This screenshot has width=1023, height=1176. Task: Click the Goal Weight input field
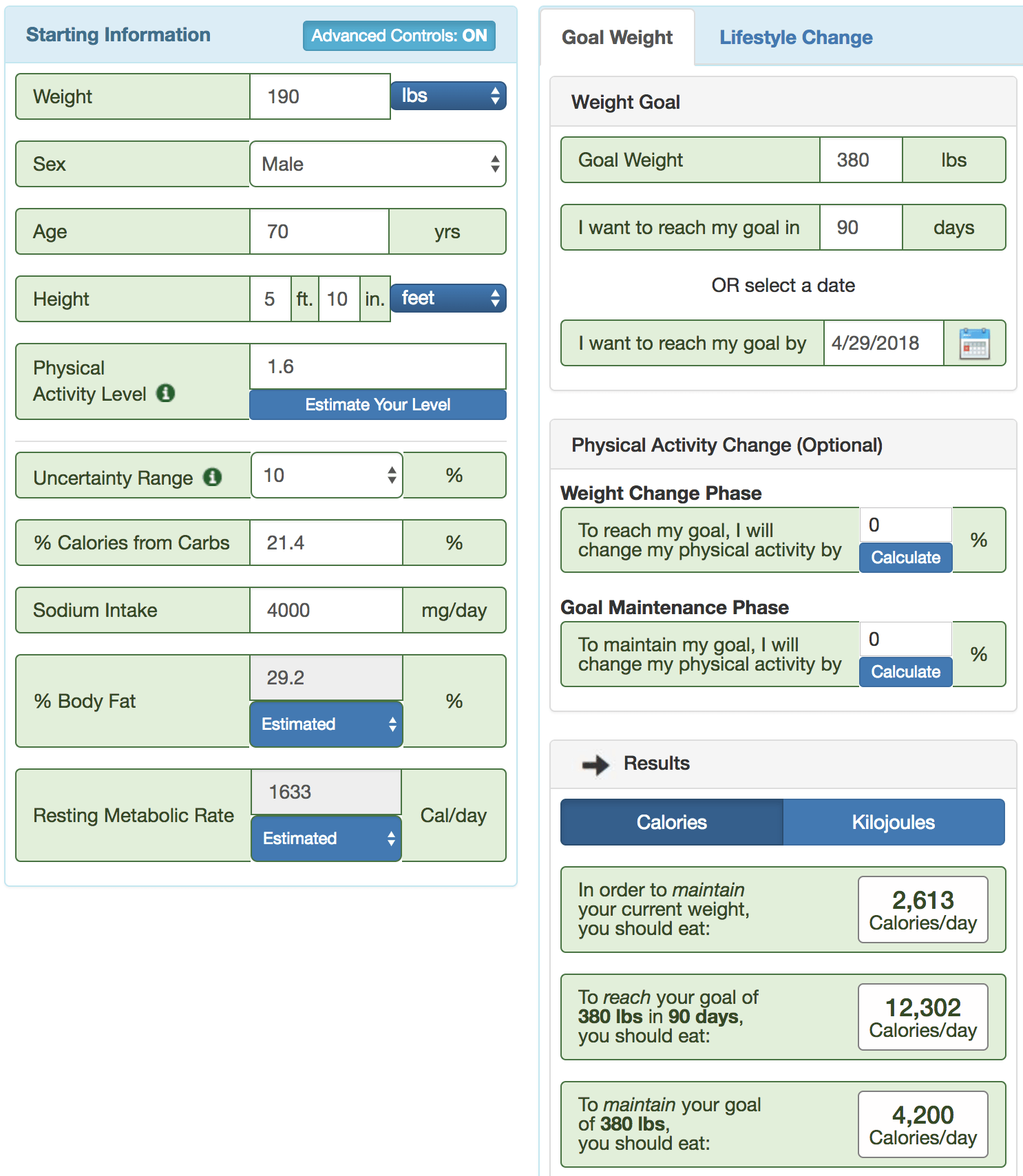click(x=861, y=160)
